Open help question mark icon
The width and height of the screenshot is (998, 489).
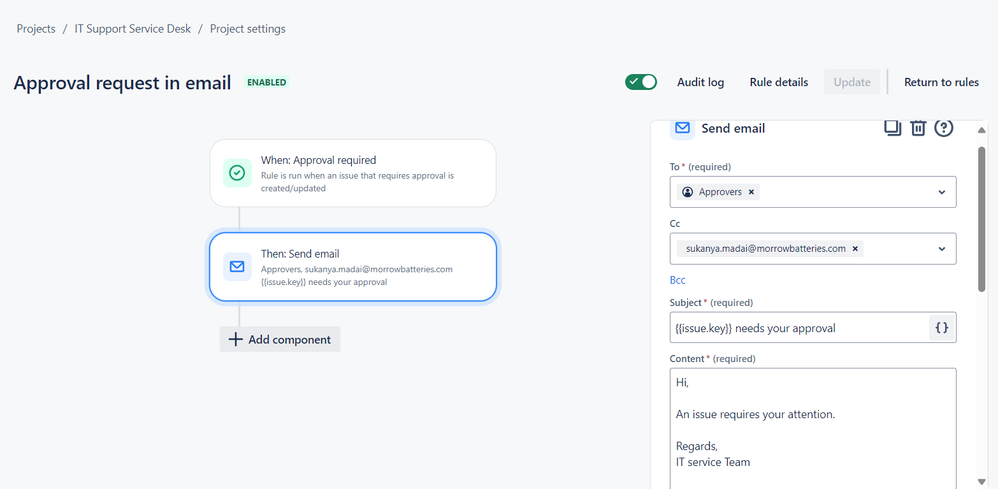click(x=944, y=128)
